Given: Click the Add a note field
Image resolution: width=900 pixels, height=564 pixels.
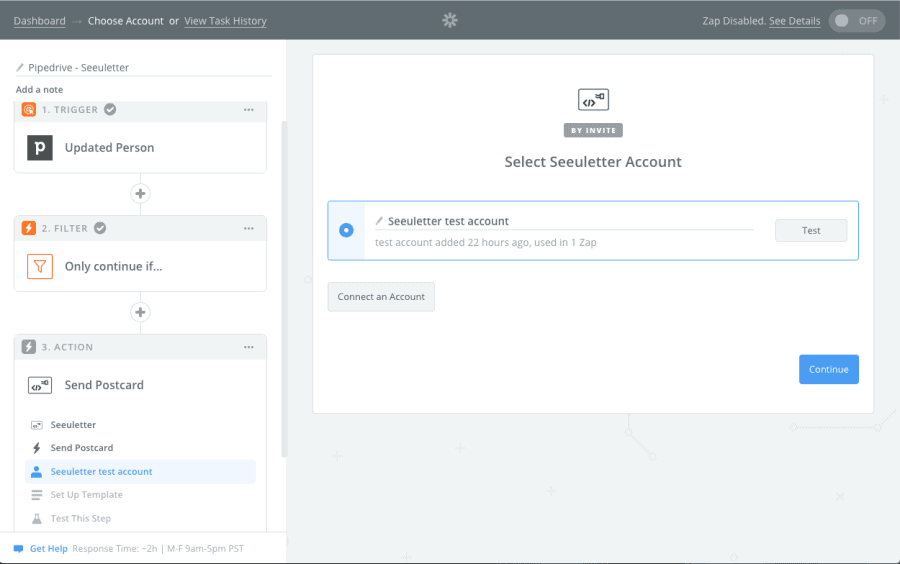Looking at the screenshot, I should (40, 90).
